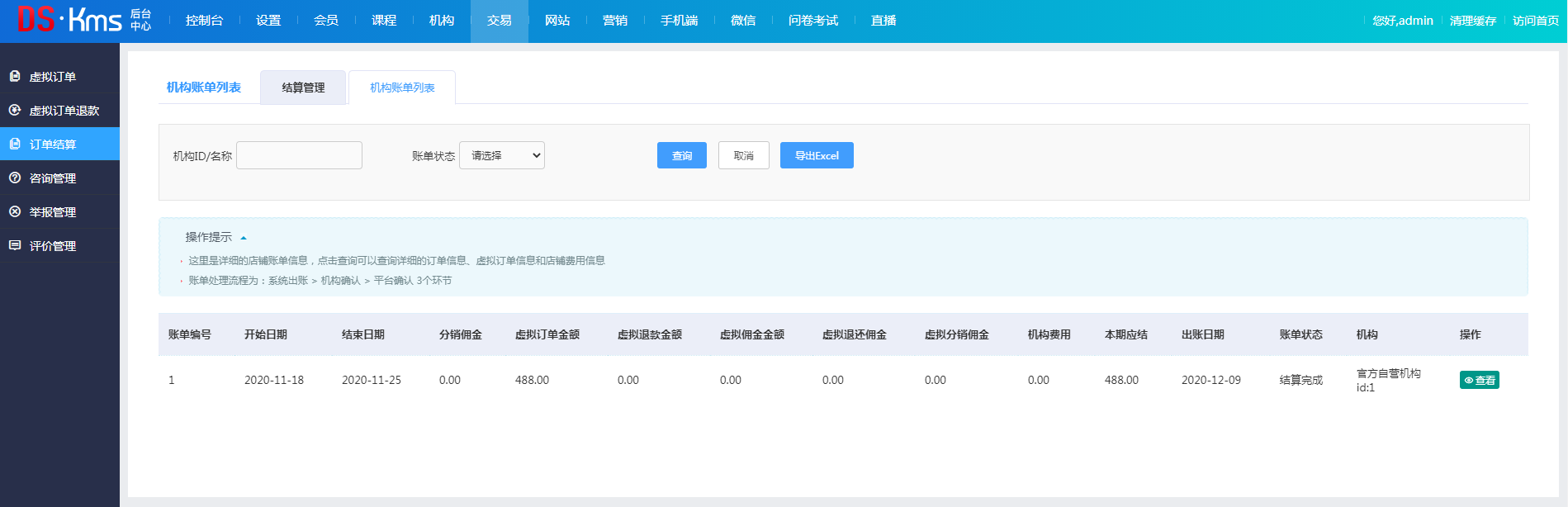This screenshot has width=1568, height=507.
Task: Collapse the 操作提示 panel arrow
Action: 244,238
